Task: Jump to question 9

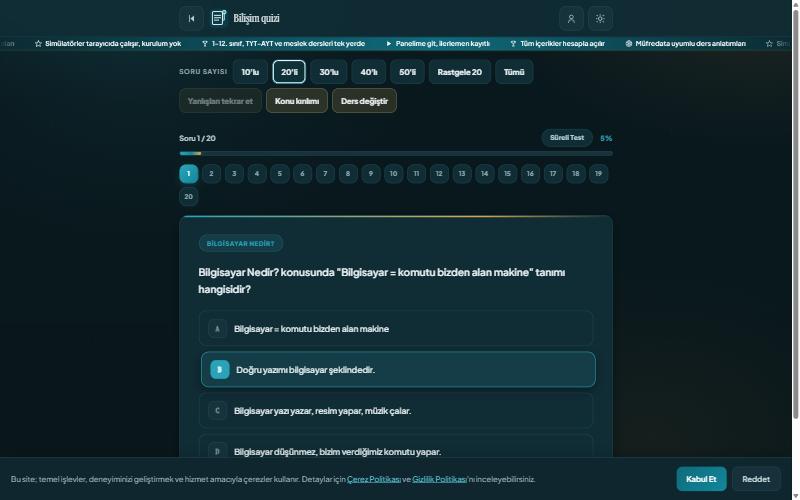Action: 370,173
